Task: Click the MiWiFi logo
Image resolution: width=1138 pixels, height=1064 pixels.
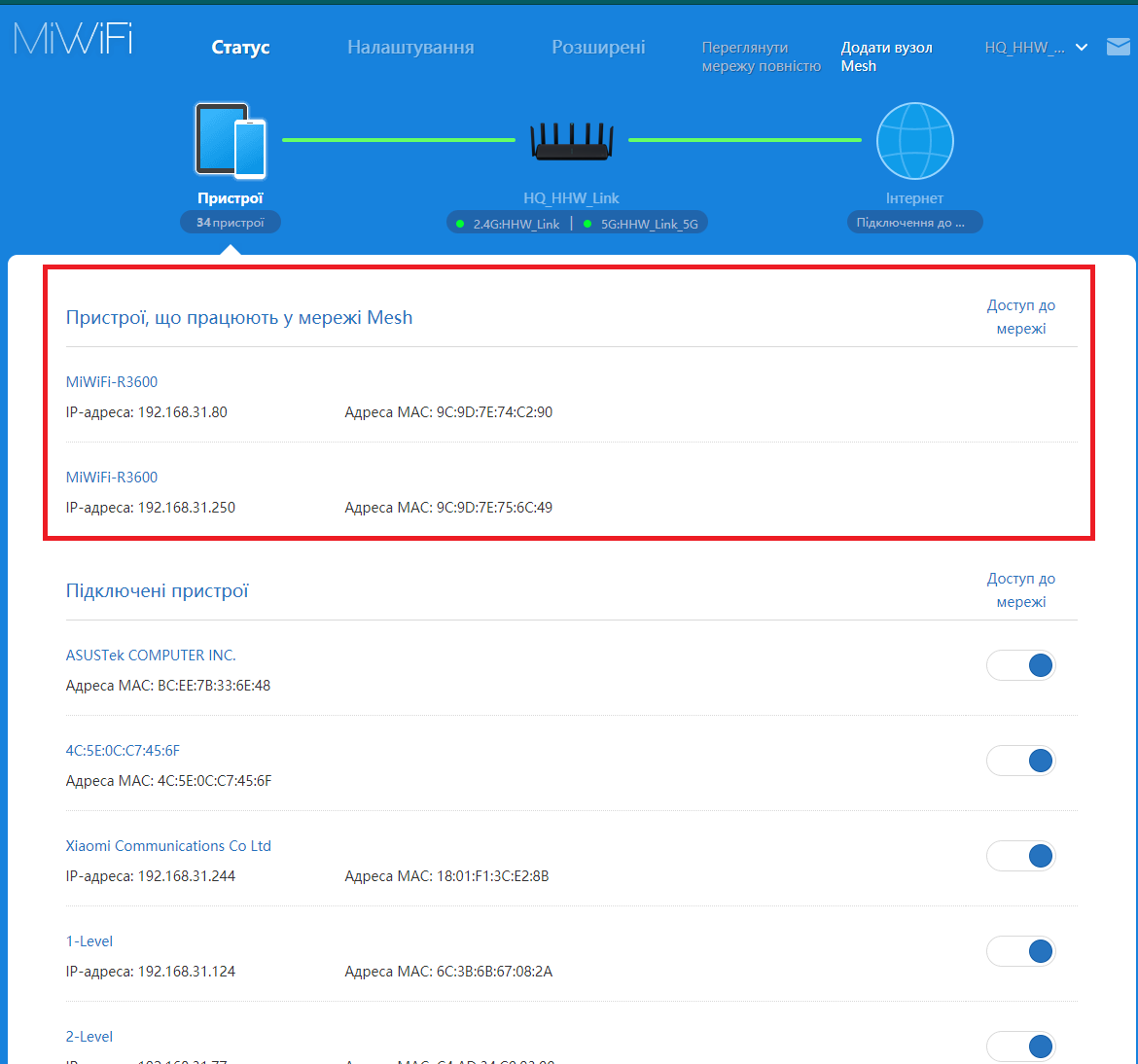Action: tap(73, 39)
